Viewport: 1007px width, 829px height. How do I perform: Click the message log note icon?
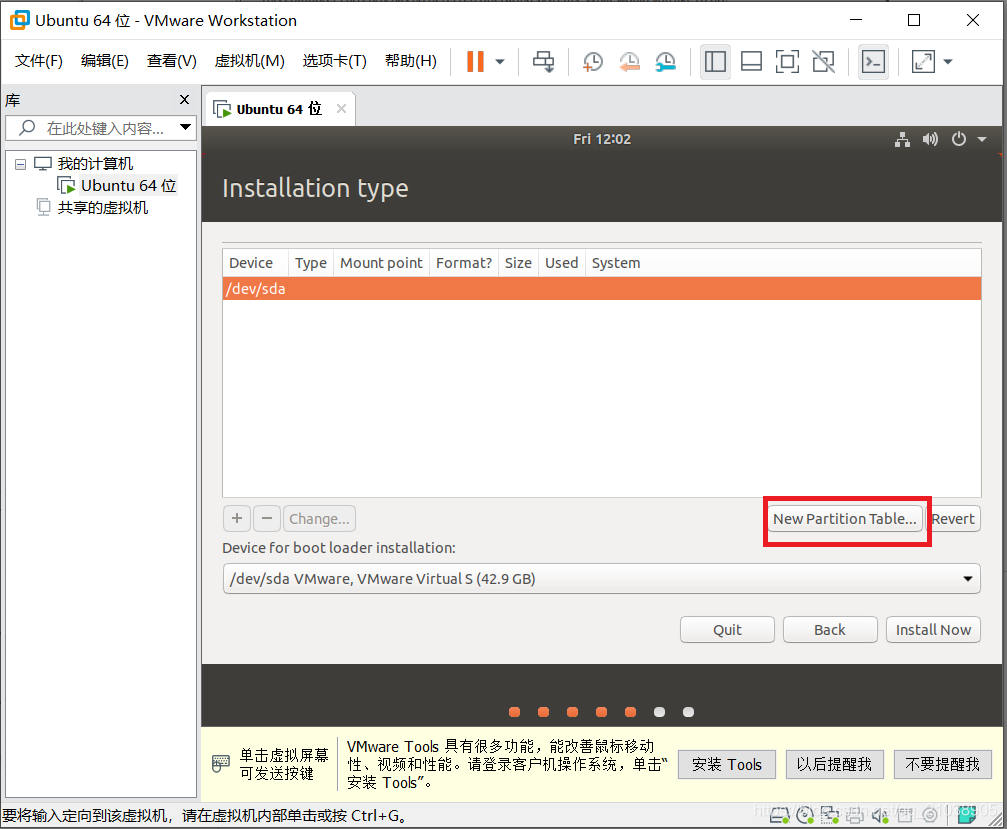(x=967, y=815)
